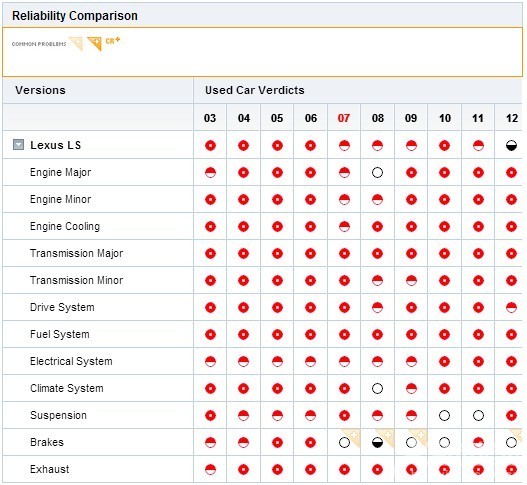
Task: Click the Electrical System row label
Action: tap(71, 361)
